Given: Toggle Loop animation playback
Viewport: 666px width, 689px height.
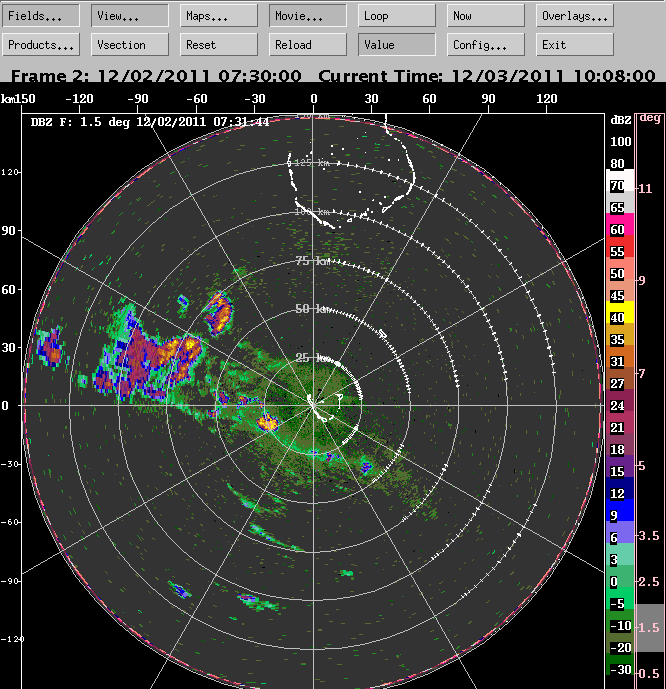Looking at the screenshot, I should [397, 16].
